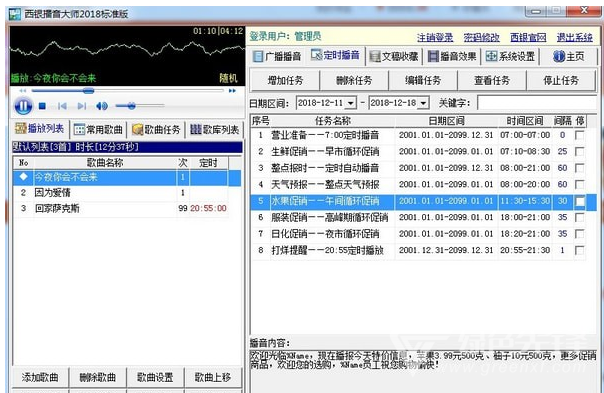Click the 删除任务 button
Screen dimensions: 604x393
(354, 80)
